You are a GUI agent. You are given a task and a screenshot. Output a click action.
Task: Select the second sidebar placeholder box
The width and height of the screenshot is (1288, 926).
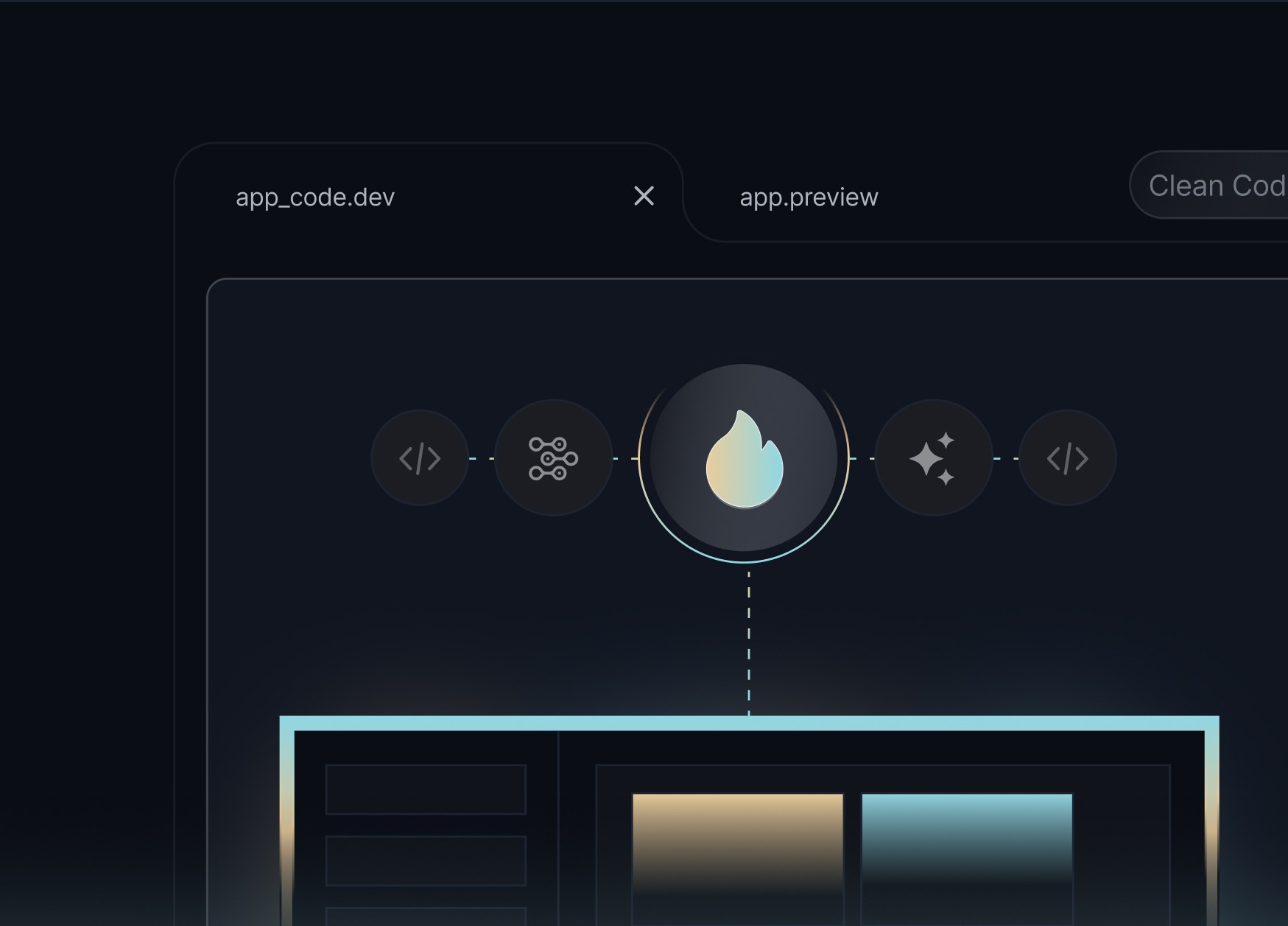tap(426, 860)
